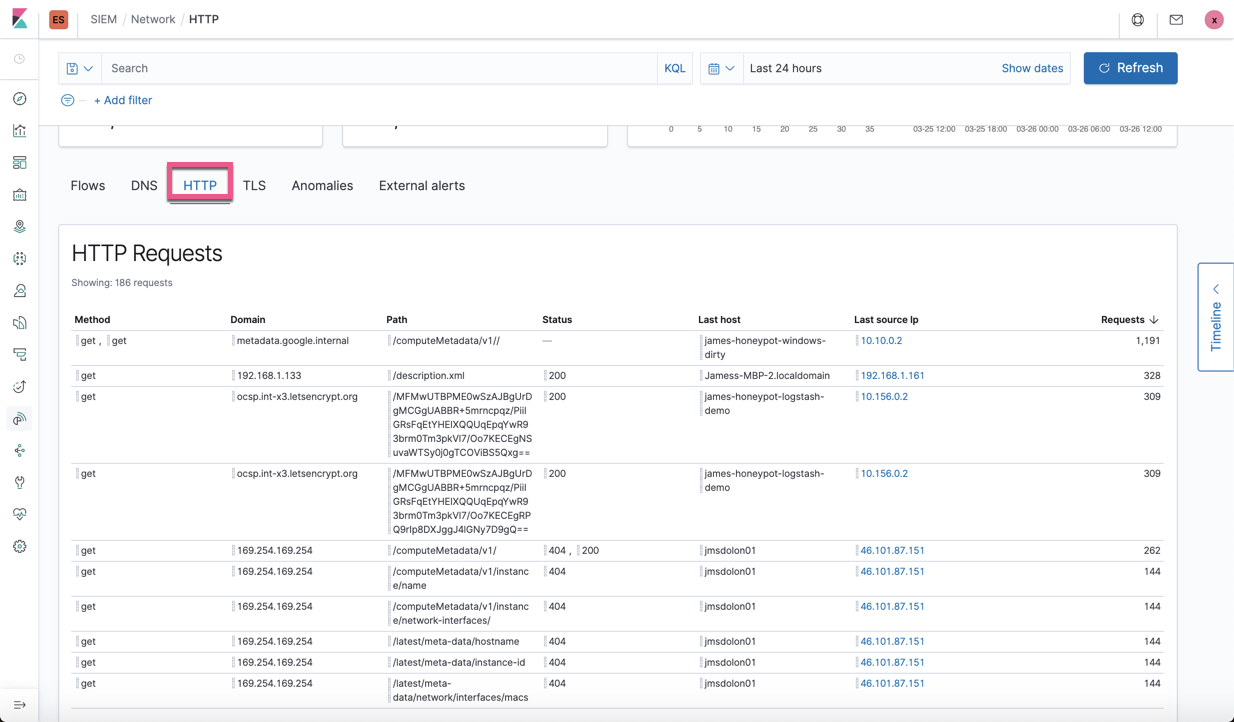Open the newsfeed mail icon

click(1176, 19)
